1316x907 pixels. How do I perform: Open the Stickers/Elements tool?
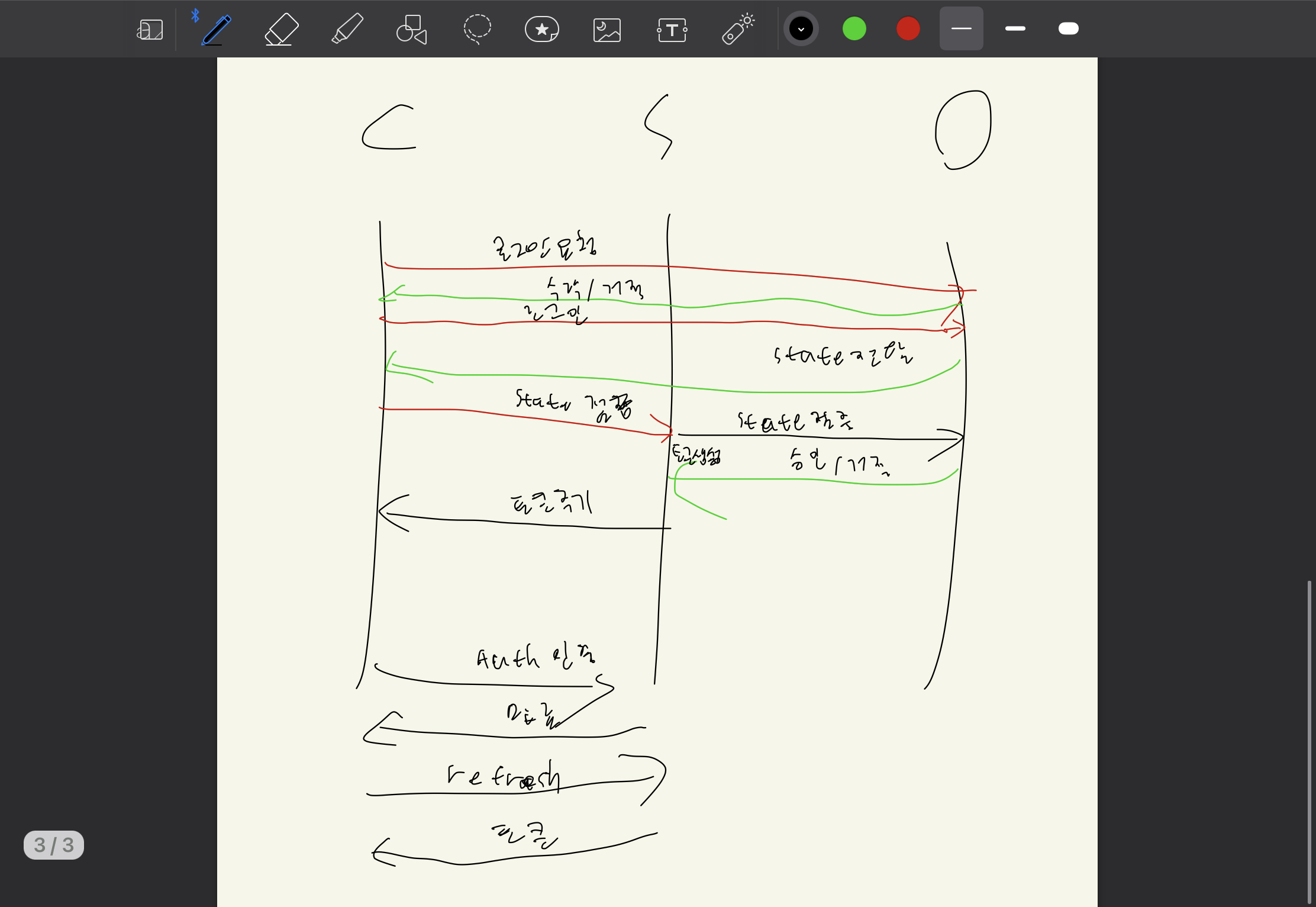point(541,30)
